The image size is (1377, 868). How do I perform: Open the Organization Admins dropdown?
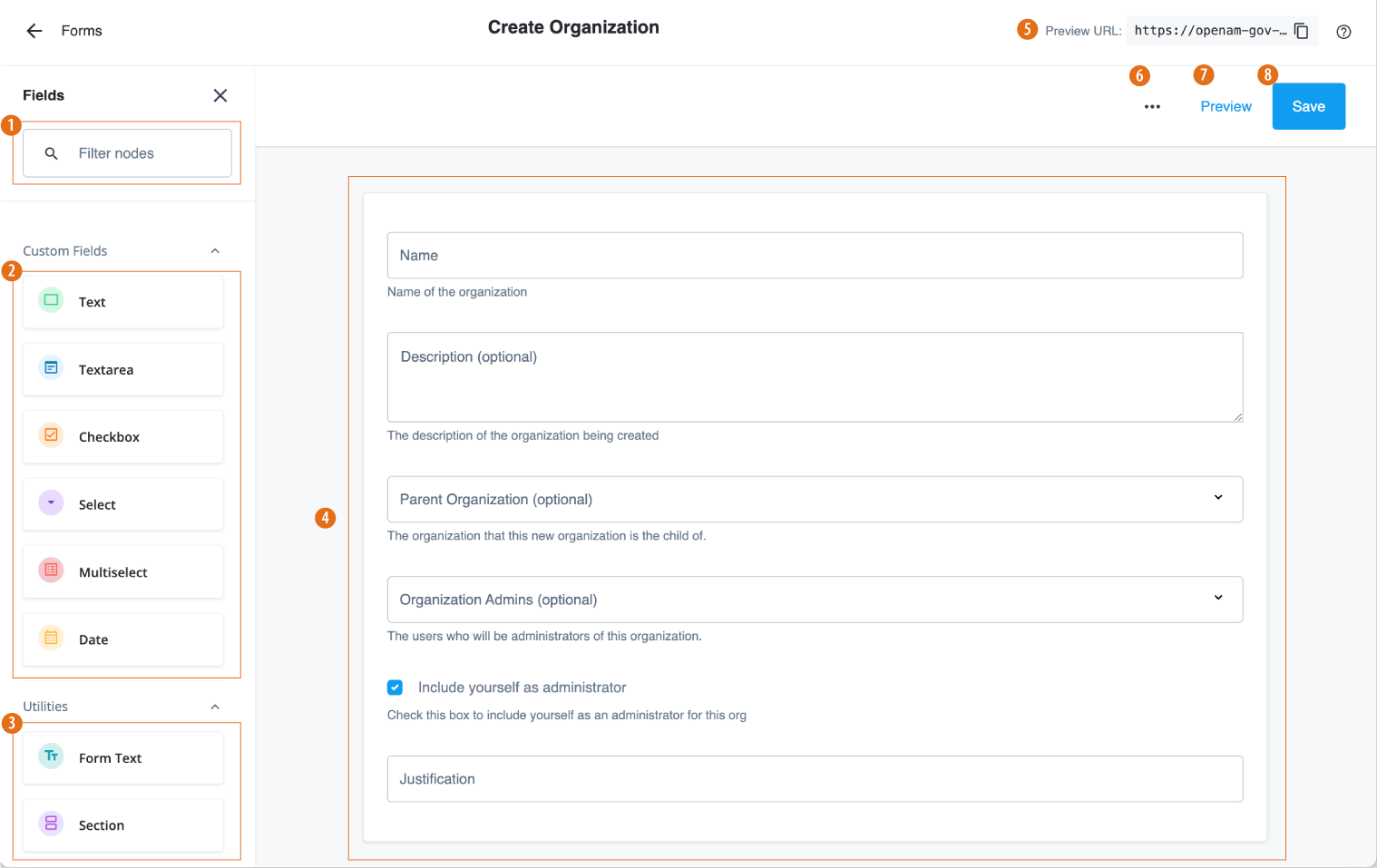(x=1218, y=599)
